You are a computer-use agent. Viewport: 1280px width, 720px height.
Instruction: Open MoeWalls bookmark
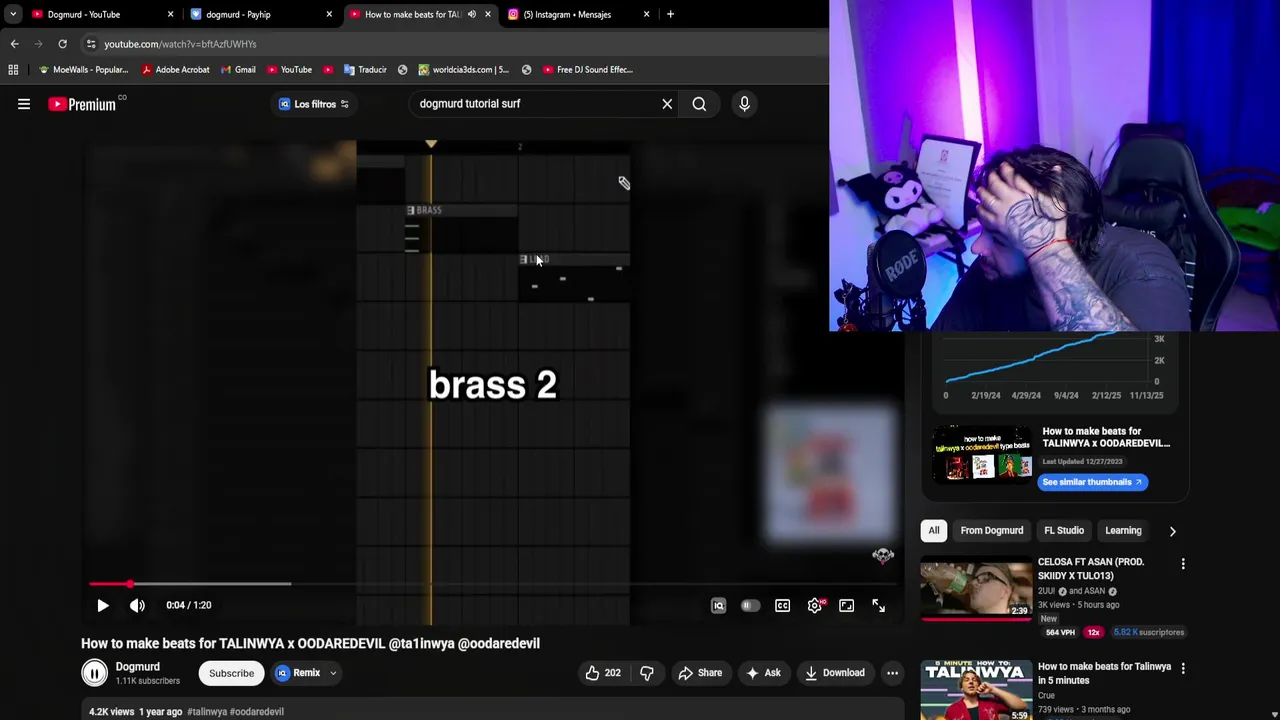pyautogui.click(x=83, y=70)
